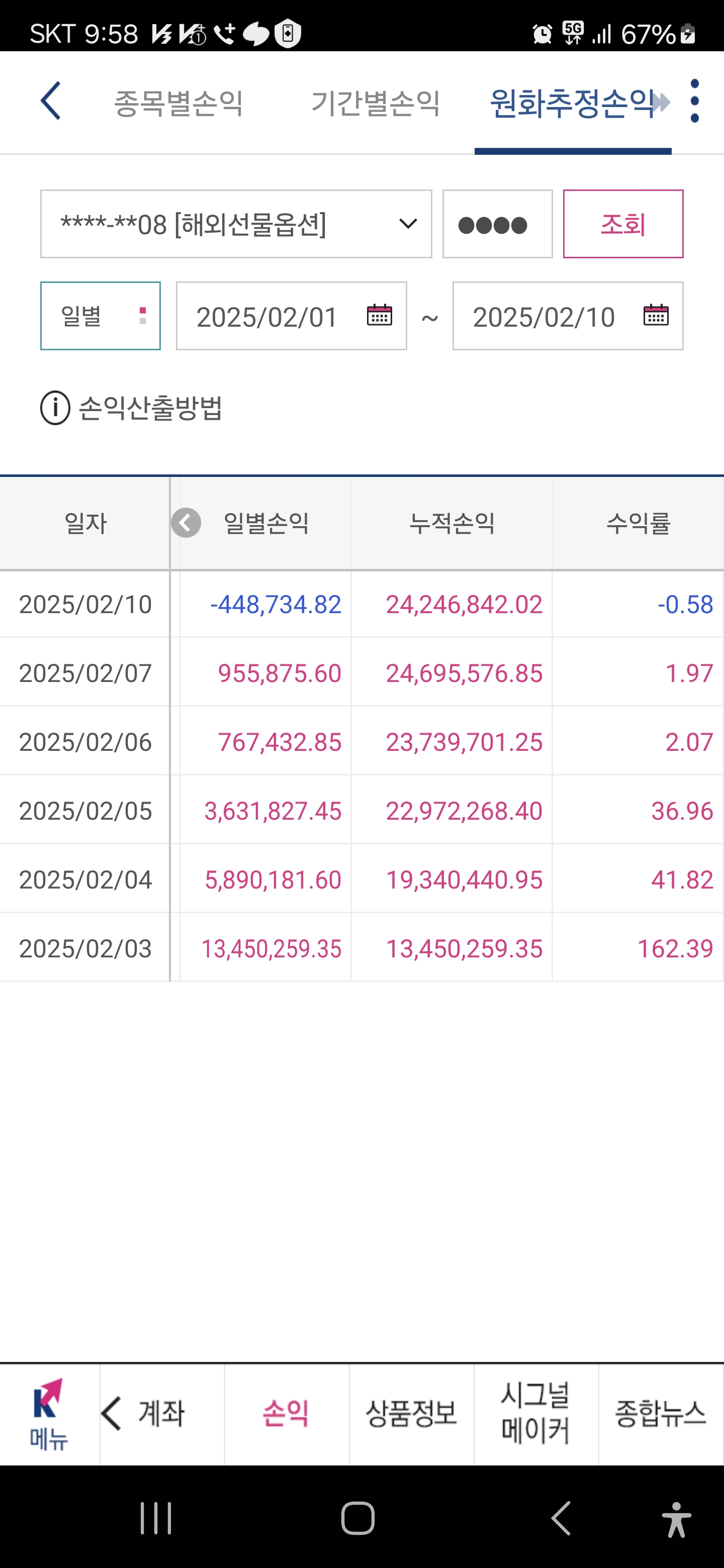Select cumulative value 24,695,576.85
Viewport: 724px width, 1568px height.
pos(464,673)
